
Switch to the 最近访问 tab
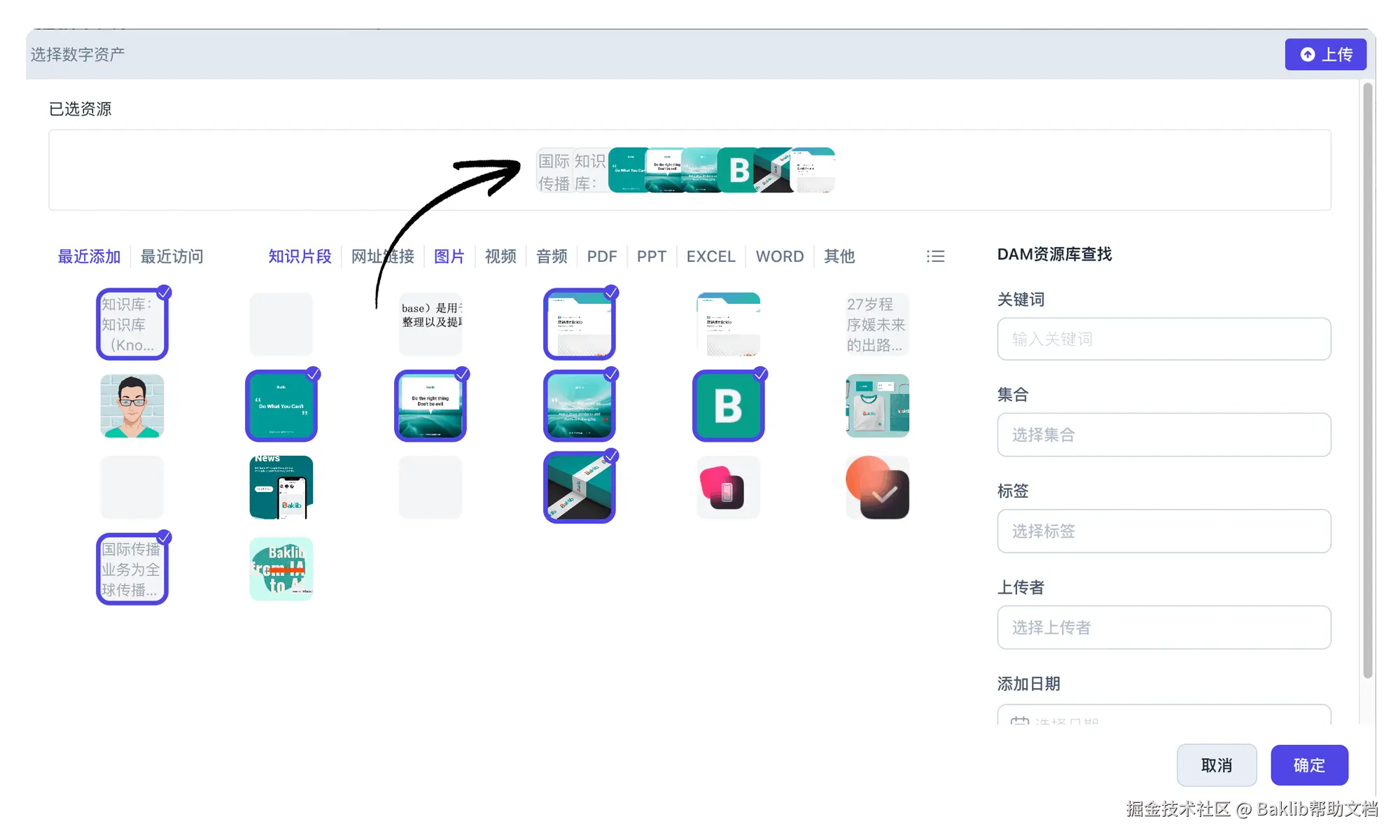click(x=171, y=256)
